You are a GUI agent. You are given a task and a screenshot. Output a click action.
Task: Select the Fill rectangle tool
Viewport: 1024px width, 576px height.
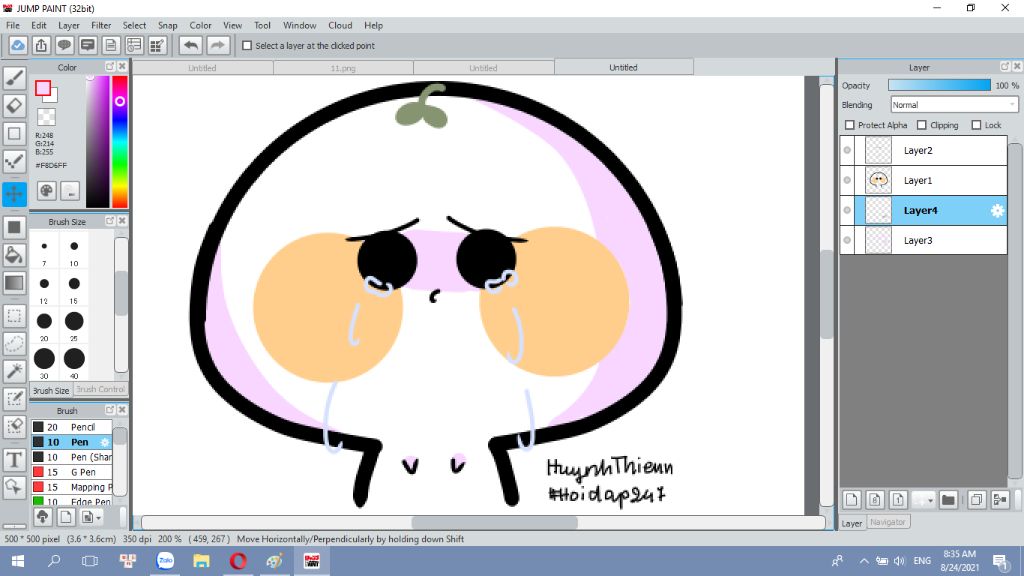(14, 228)
